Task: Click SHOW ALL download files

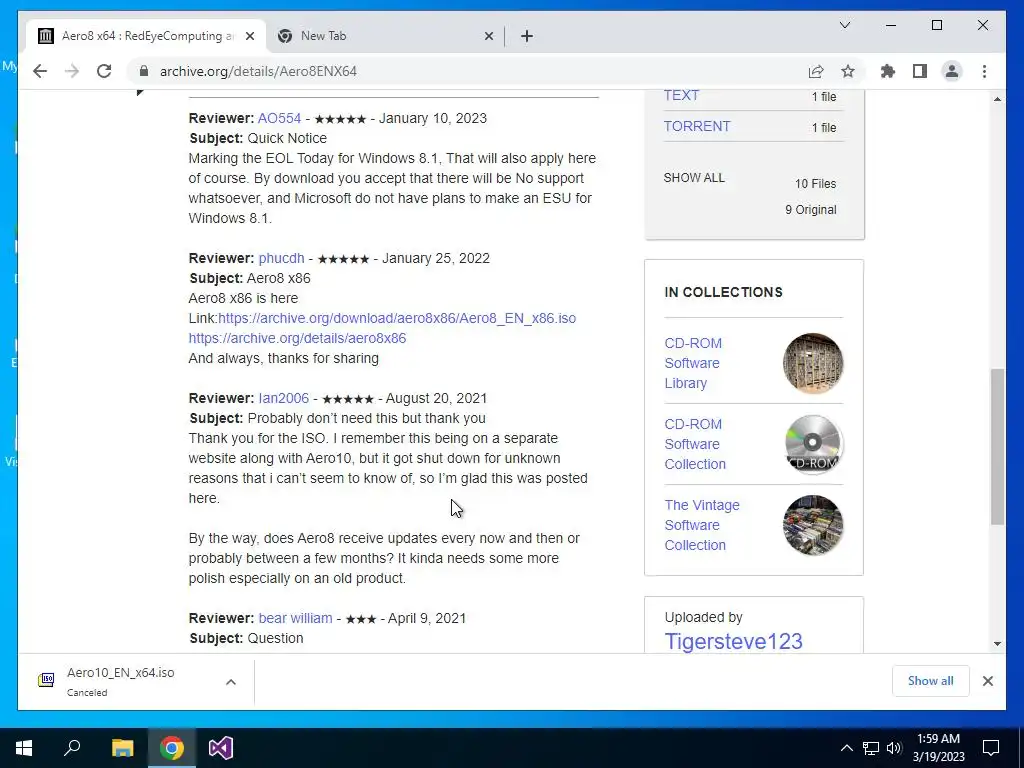Action: 694,178
